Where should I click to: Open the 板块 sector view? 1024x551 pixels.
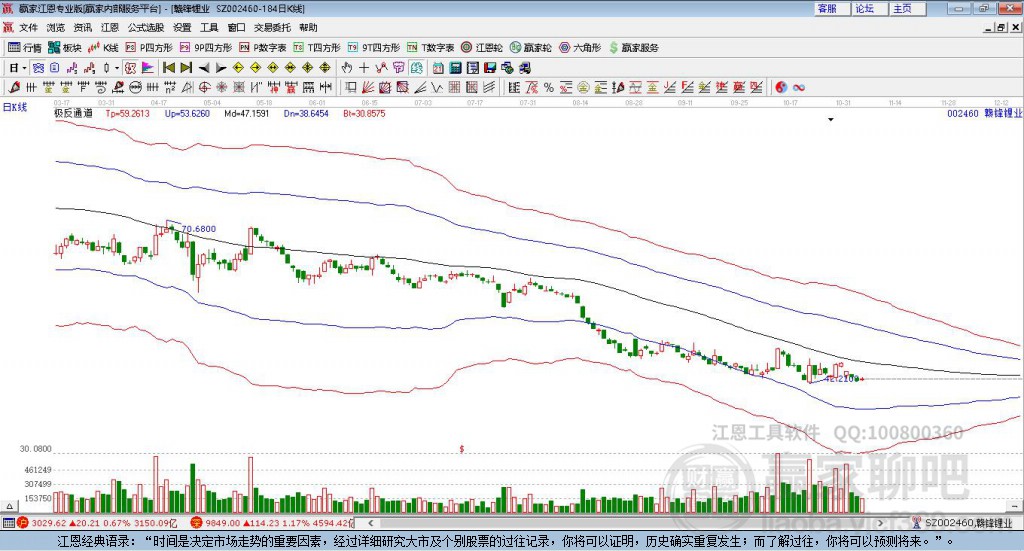pyautogui.click(x=65, y=48)
